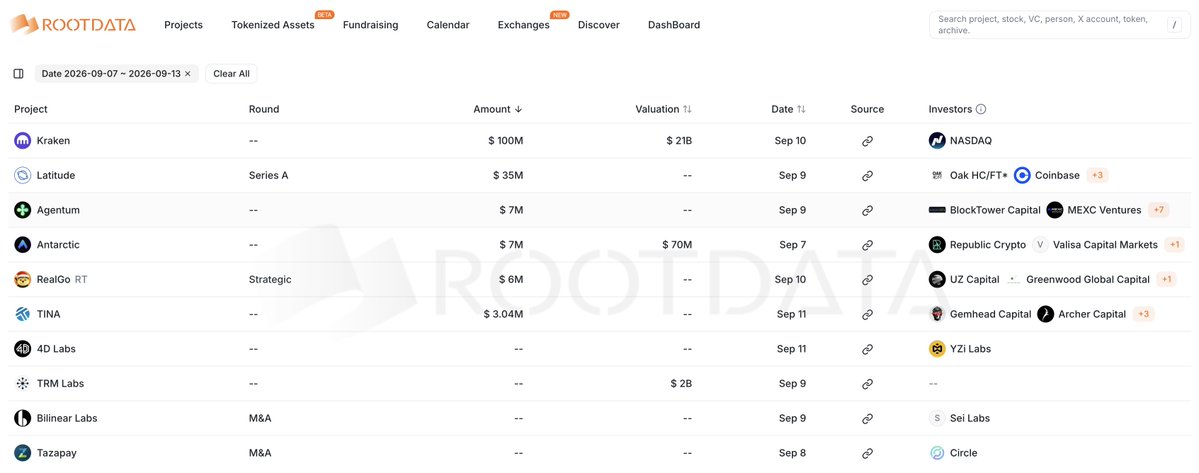Click the NASDAQ investor logo
Image resolution: width=1199 pixels, height=473 pixels.
(937, 141)
